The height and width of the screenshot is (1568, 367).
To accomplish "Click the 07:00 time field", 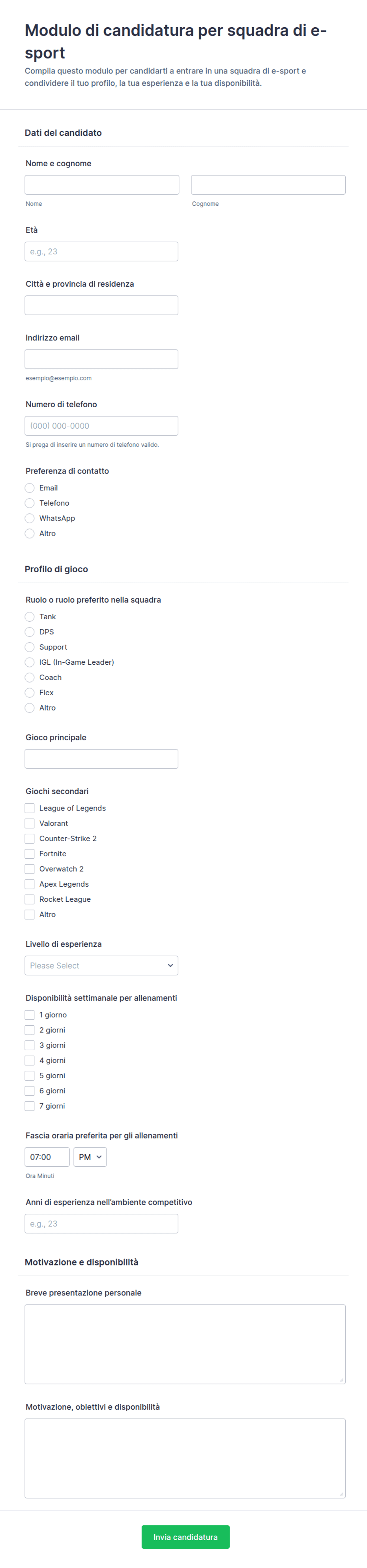I will point(47,1157).
